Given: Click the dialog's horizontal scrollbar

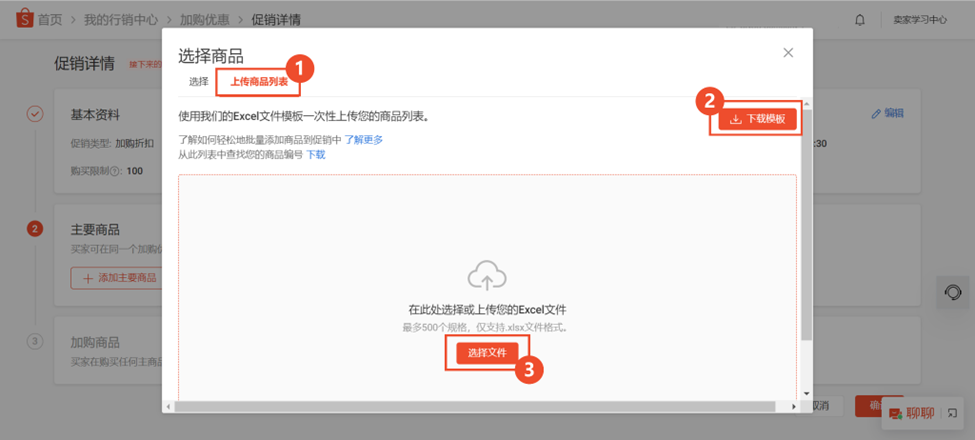Looking at the screenshot, I should coord(480,406).
